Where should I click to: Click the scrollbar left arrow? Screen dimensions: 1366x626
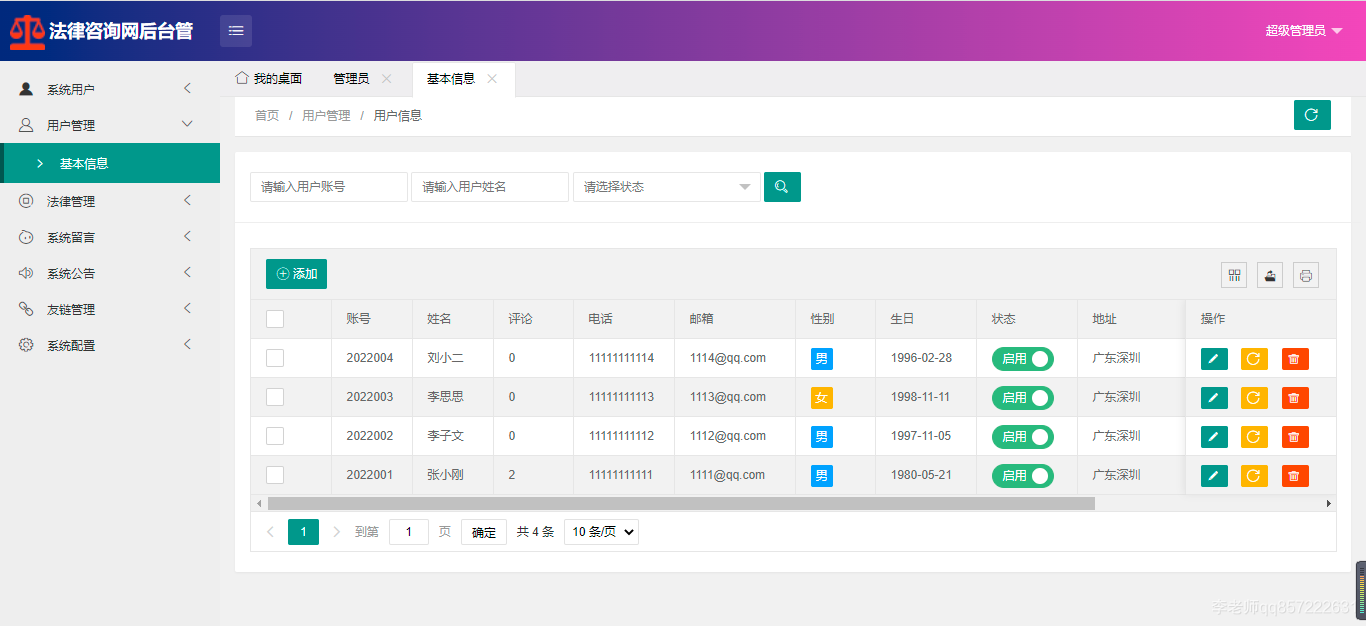pyautogui.click(x=259, y=503)
